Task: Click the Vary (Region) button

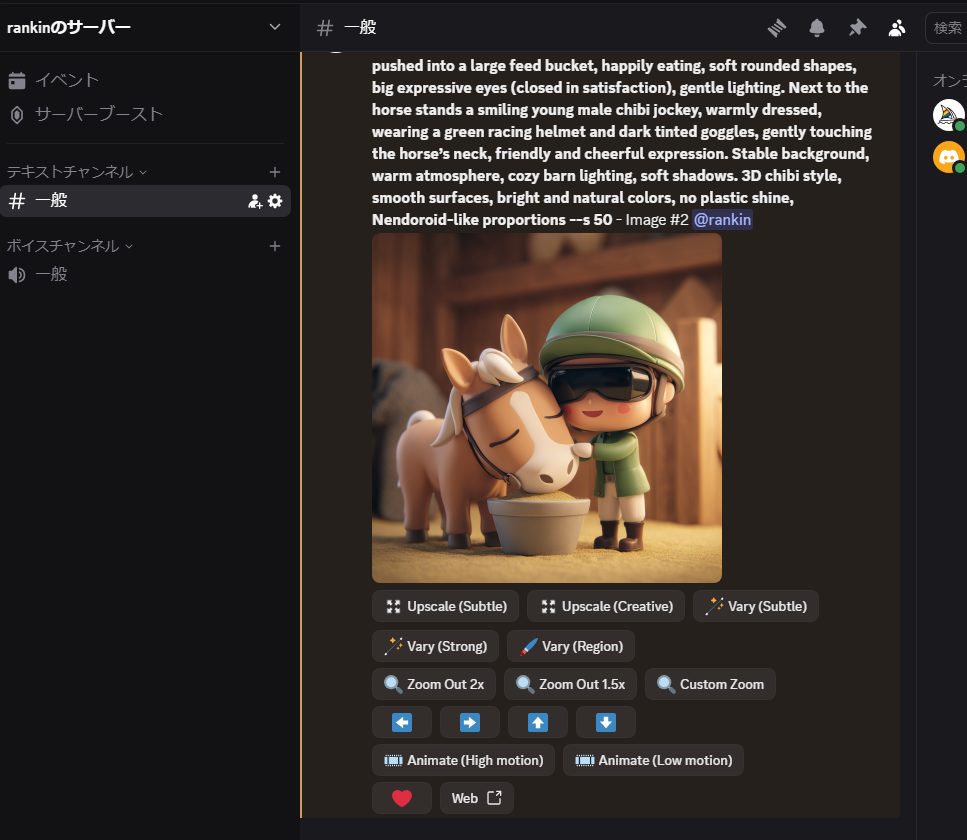Action: pyautogui.click(x=571, y=646)
